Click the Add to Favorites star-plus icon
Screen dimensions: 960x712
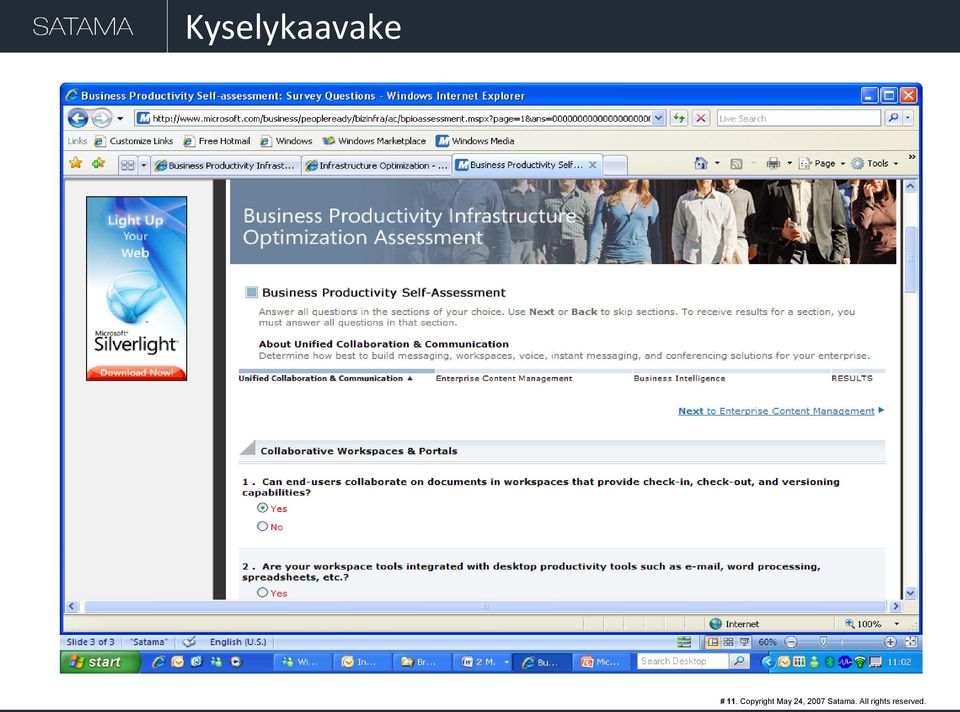click(x=98, y=163)
